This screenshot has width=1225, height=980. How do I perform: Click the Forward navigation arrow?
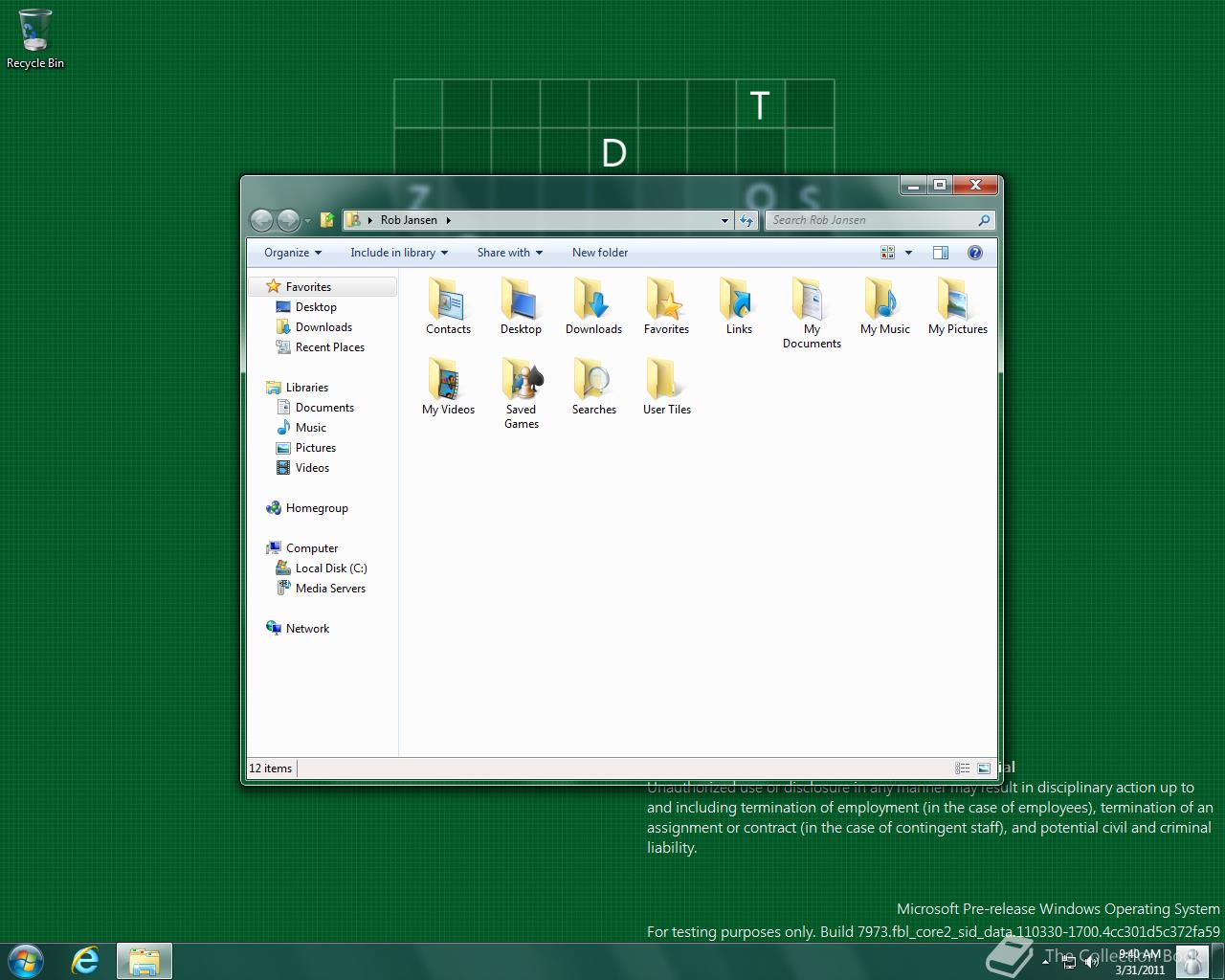288,220
